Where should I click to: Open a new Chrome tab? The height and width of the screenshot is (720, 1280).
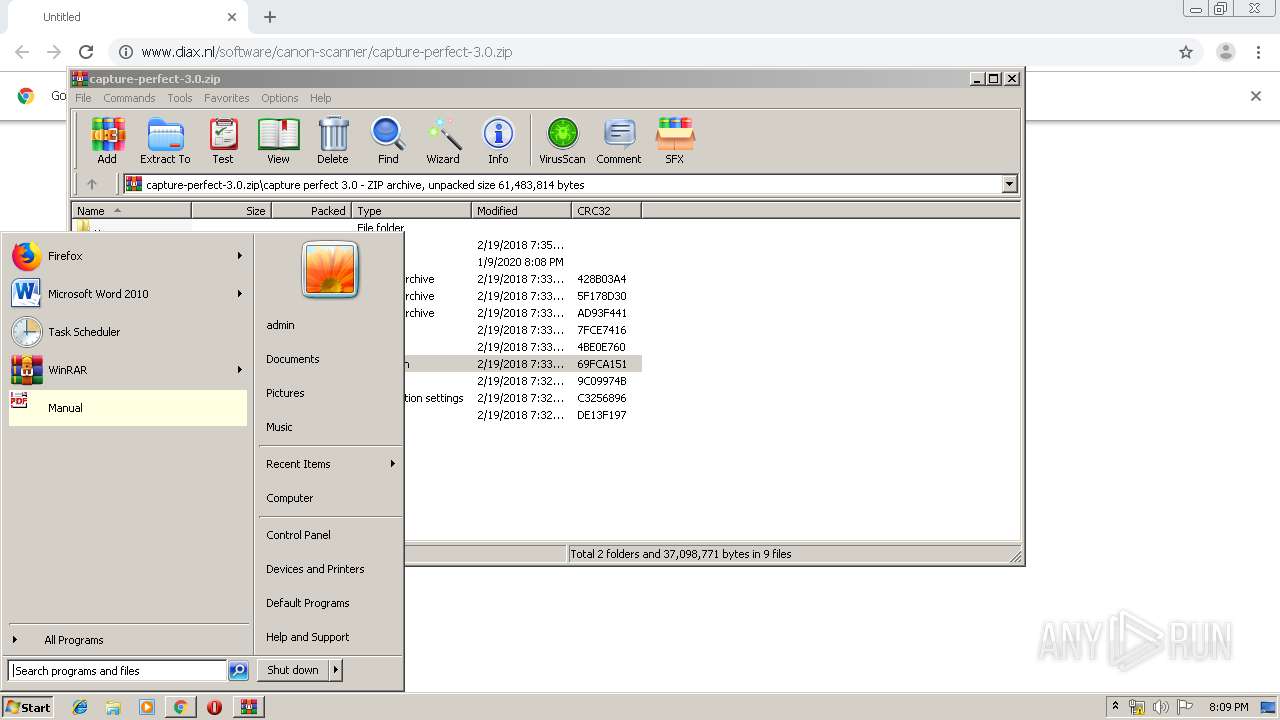(270, 17)
